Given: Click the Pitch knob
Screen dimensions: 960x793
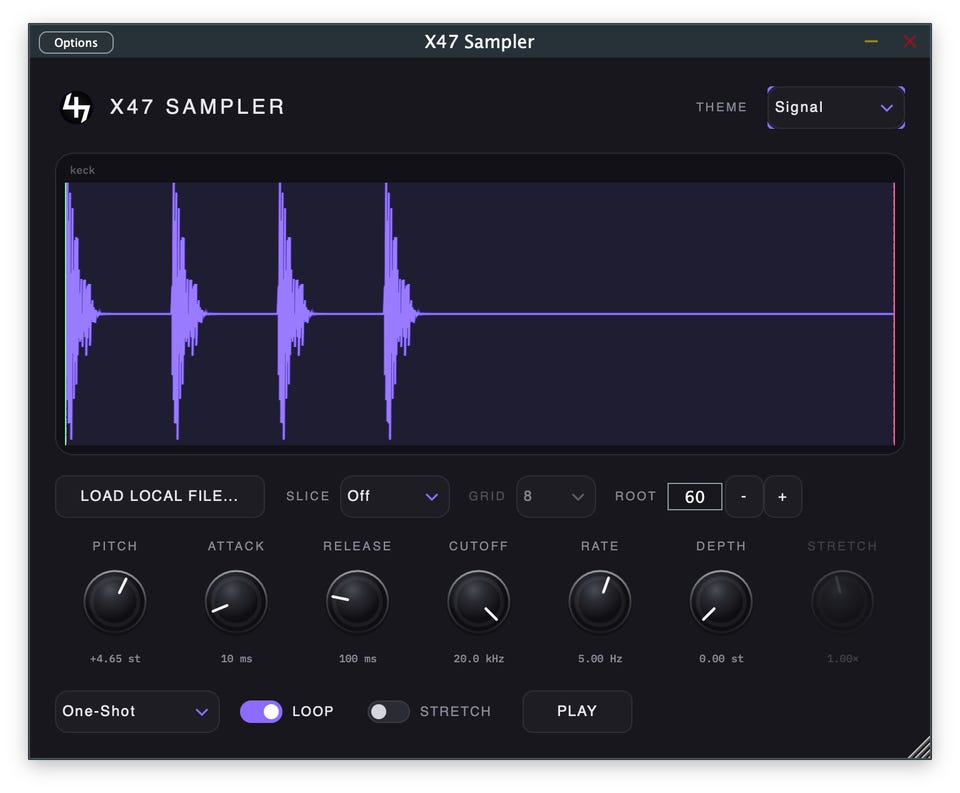Looking at the screenshot, I should coord(115,601).
